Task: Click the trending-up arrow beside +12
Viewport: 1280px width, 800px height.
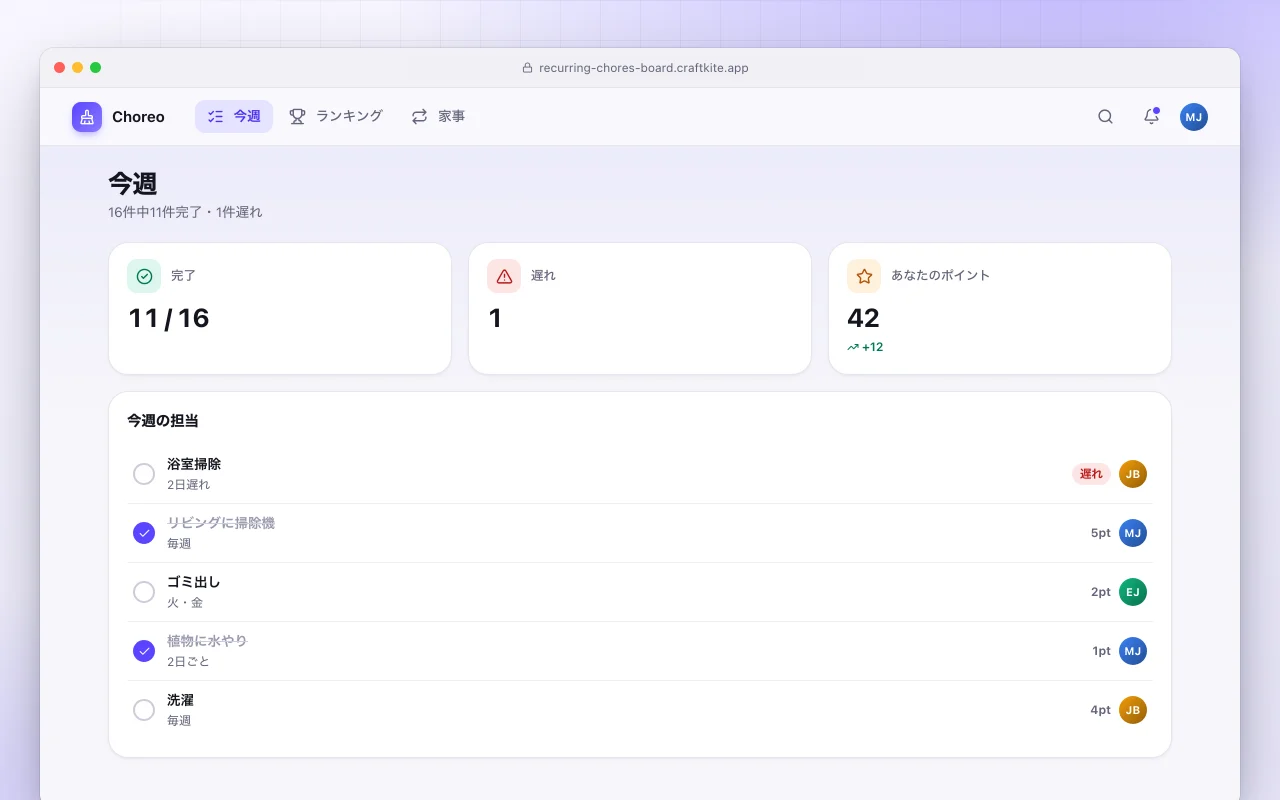Action: [853, 348]
